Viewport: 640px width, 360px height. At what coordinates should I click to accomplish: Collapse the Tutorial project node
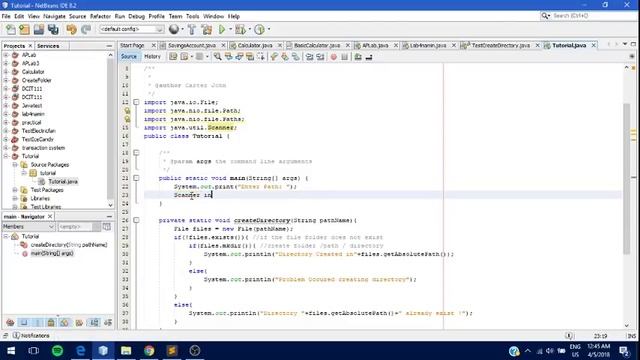point(6,156)
